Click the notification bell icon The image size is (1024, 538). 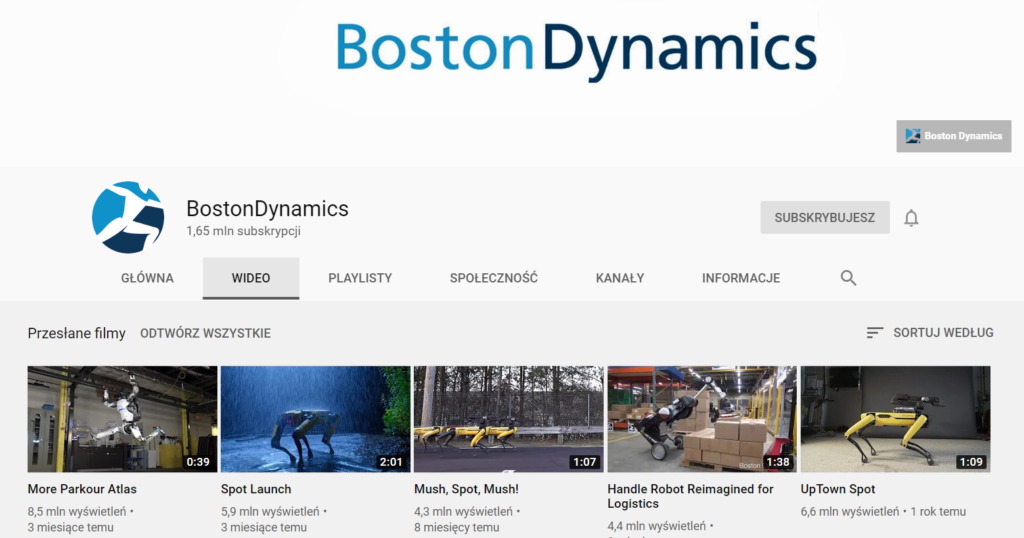point(911,217)
